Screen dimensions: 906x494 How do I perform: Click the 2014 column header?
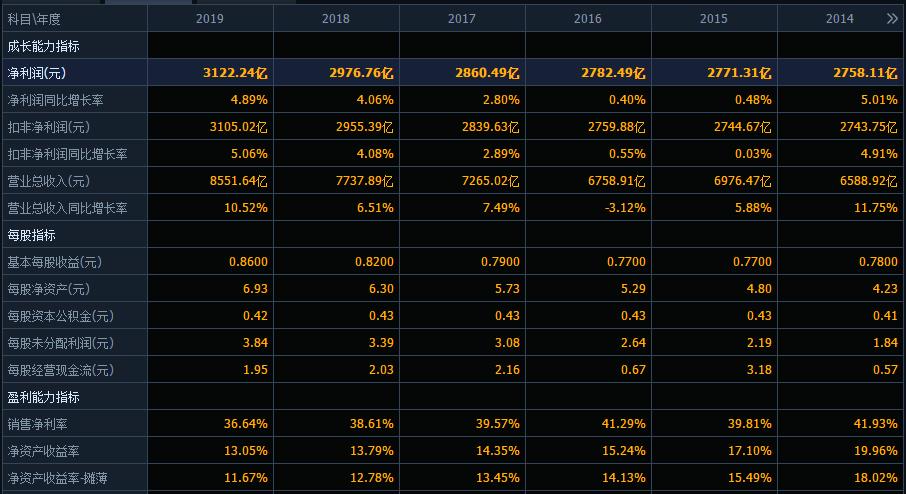click(839, 19)
